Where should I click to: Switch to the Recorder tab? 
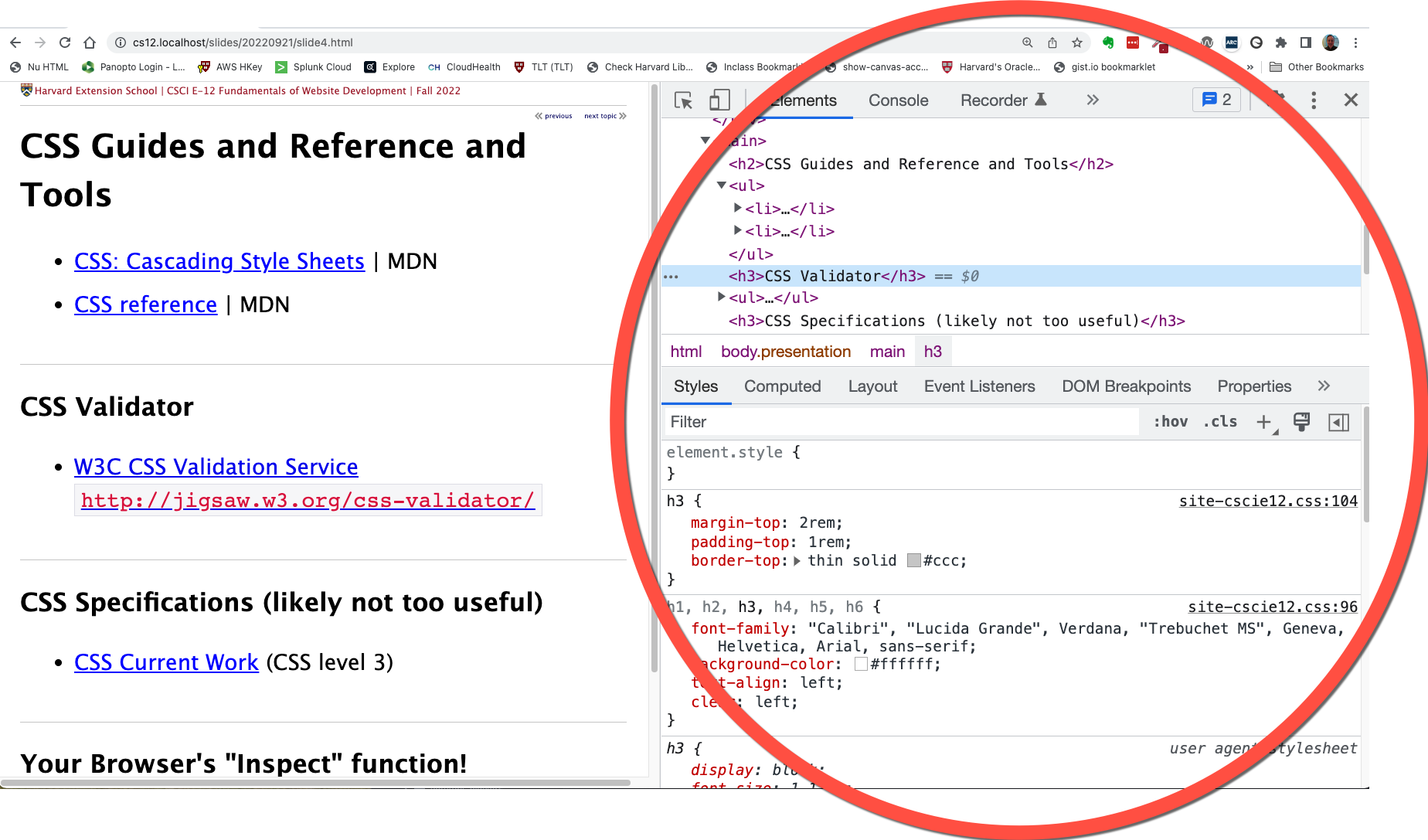[x=1003, y=100]
